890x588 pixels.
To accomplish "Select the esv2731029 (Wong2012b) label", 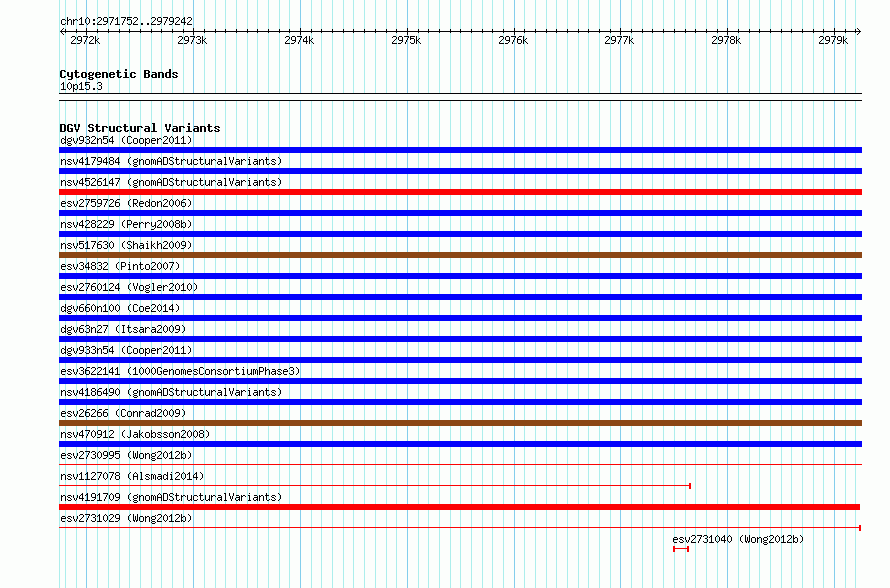I will 126,518.
